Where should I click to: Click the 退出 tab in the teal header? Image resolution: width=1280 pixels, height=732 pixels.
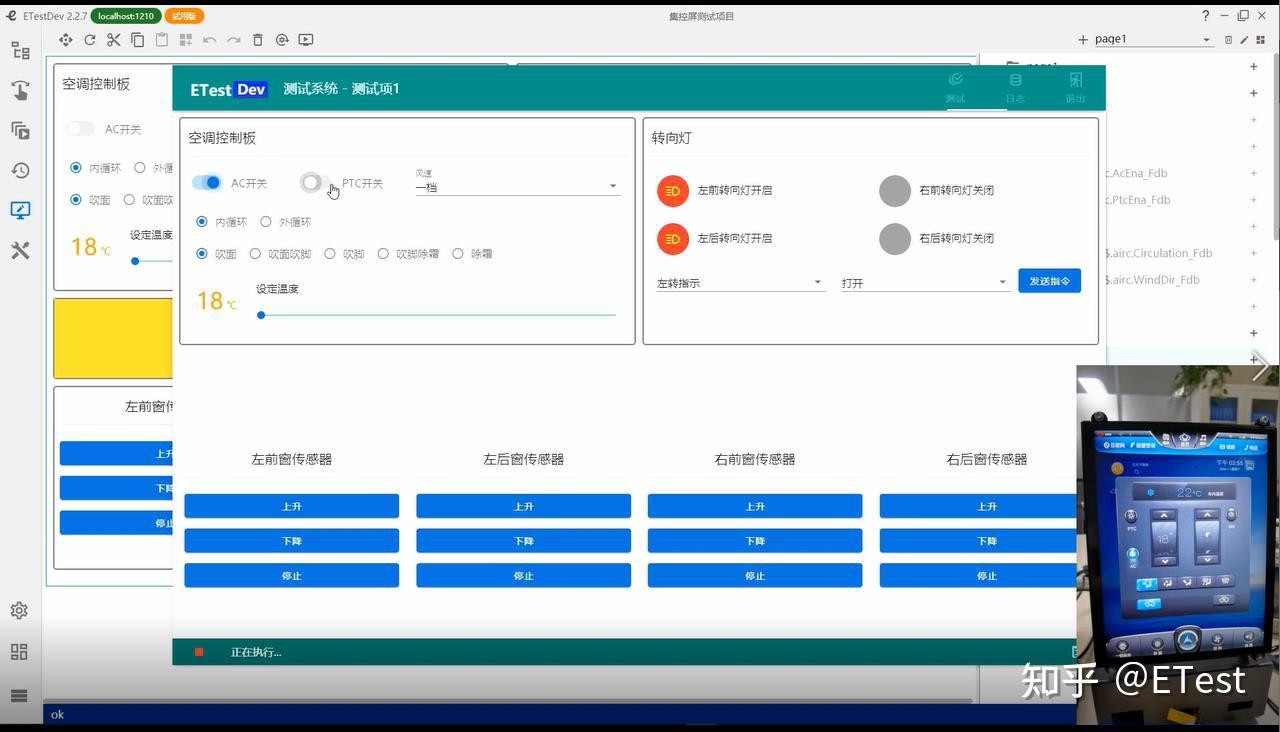tap(1074, 90)
